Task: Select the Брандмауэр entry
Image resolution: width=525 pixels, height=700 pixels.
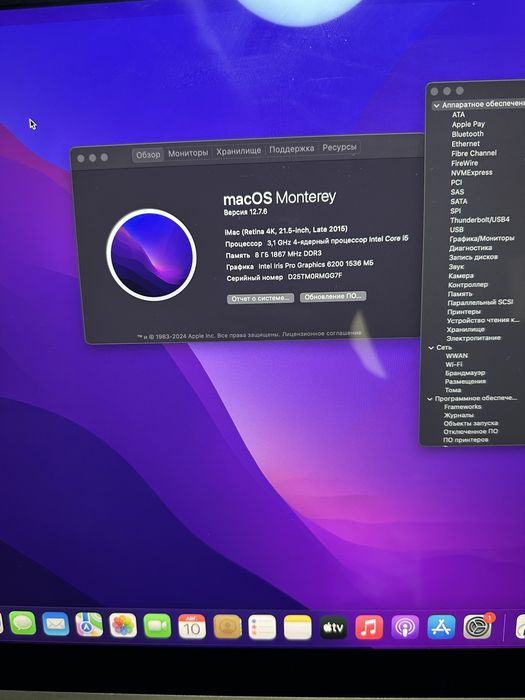Action: (465, 373)
